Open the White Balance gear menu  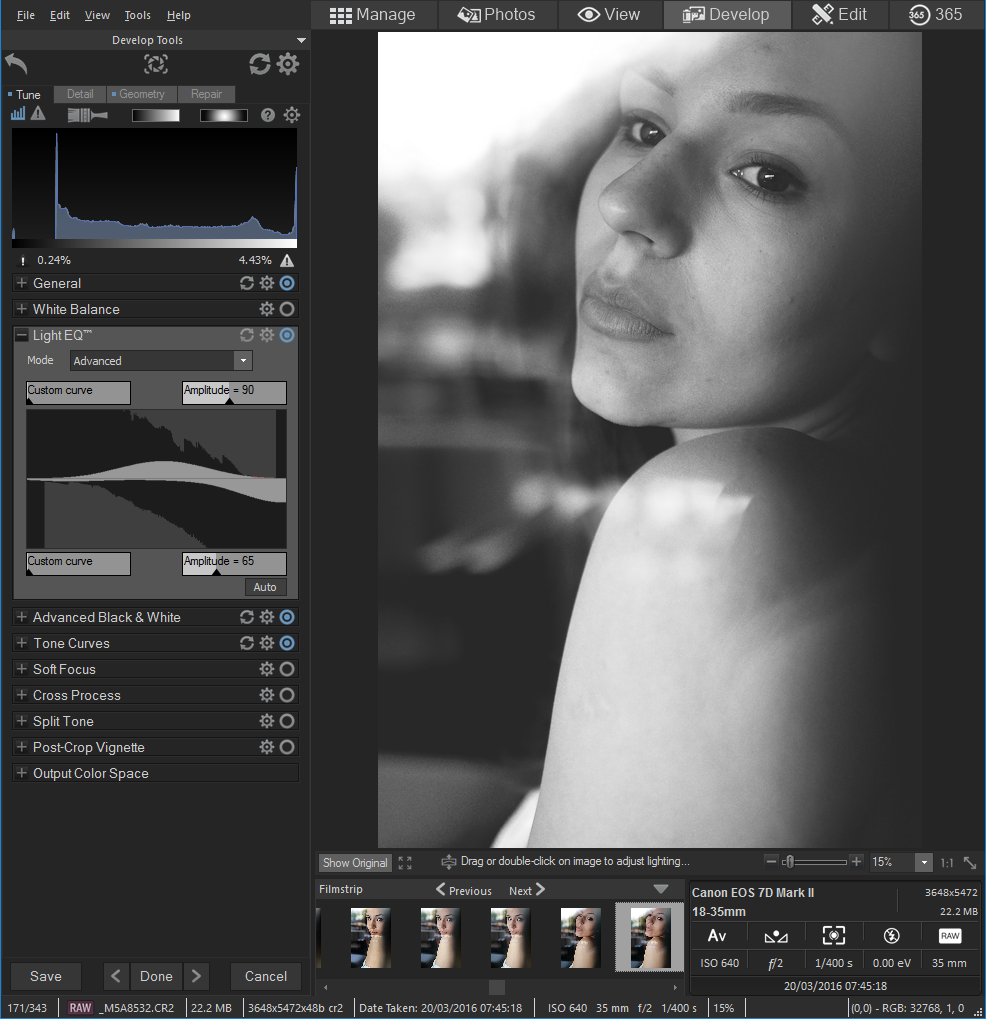(267, 309)
